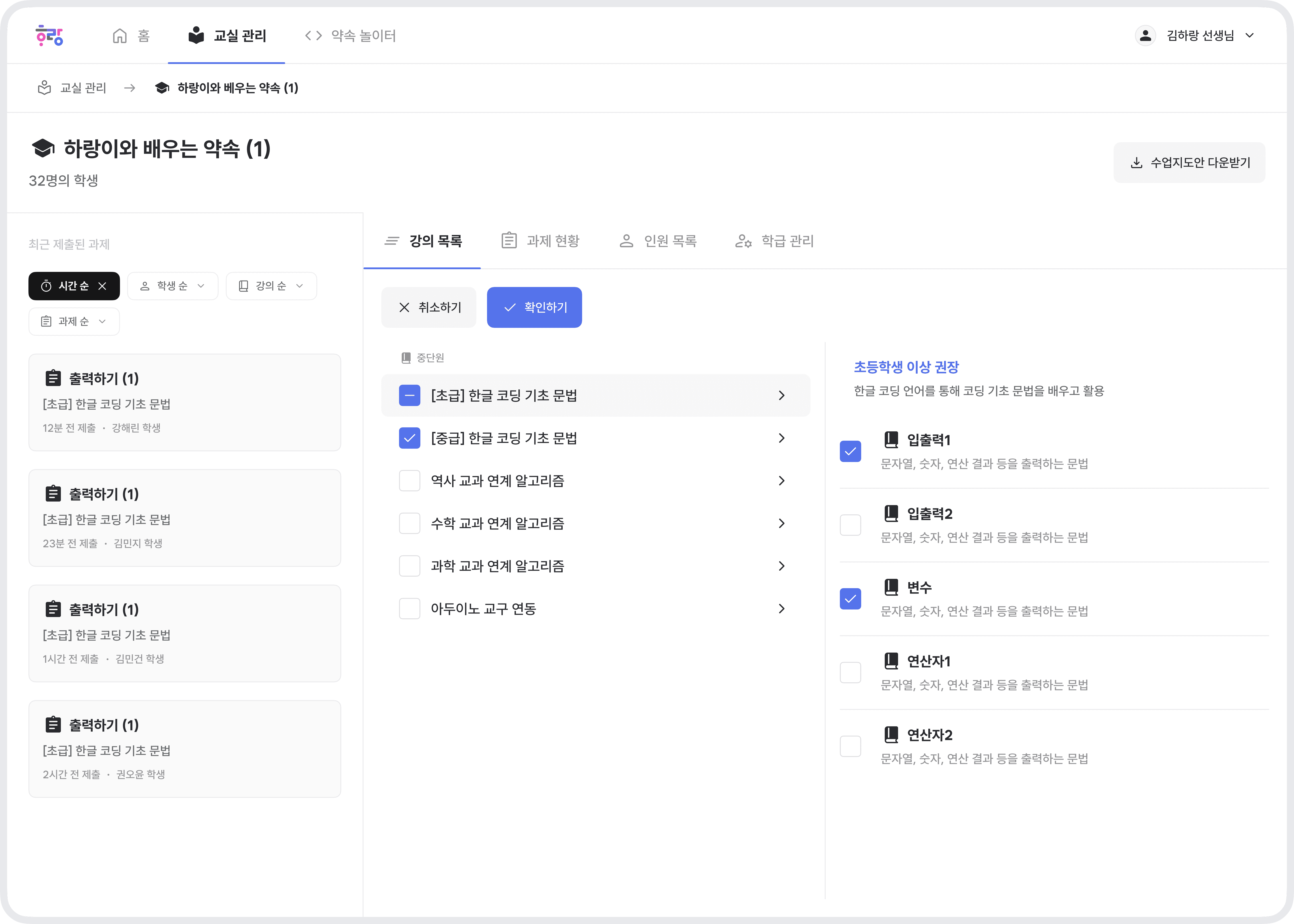
Task: Click the clock icon on 시간 순 chip
Action: pos(46,286)
